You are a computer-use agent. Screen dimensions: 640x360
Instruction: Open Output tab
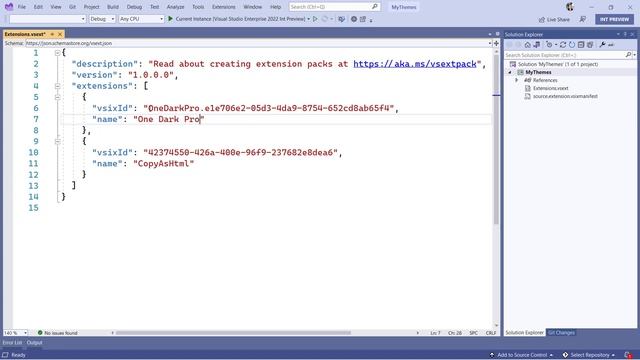pos(34,343)
